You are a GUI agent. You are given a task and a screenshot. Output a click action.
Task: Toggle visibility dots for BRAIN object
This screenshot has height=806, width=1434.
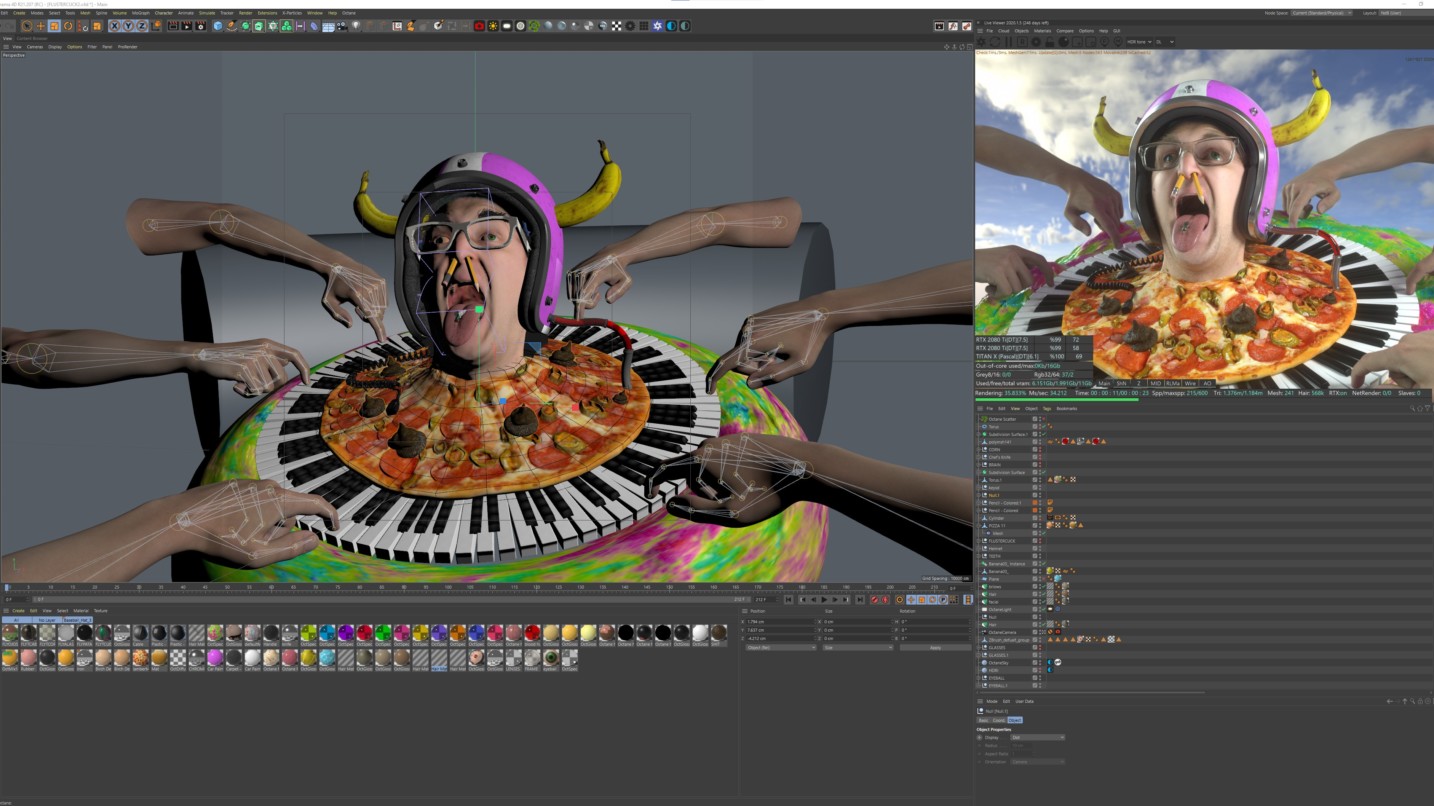pos(1040,465)
